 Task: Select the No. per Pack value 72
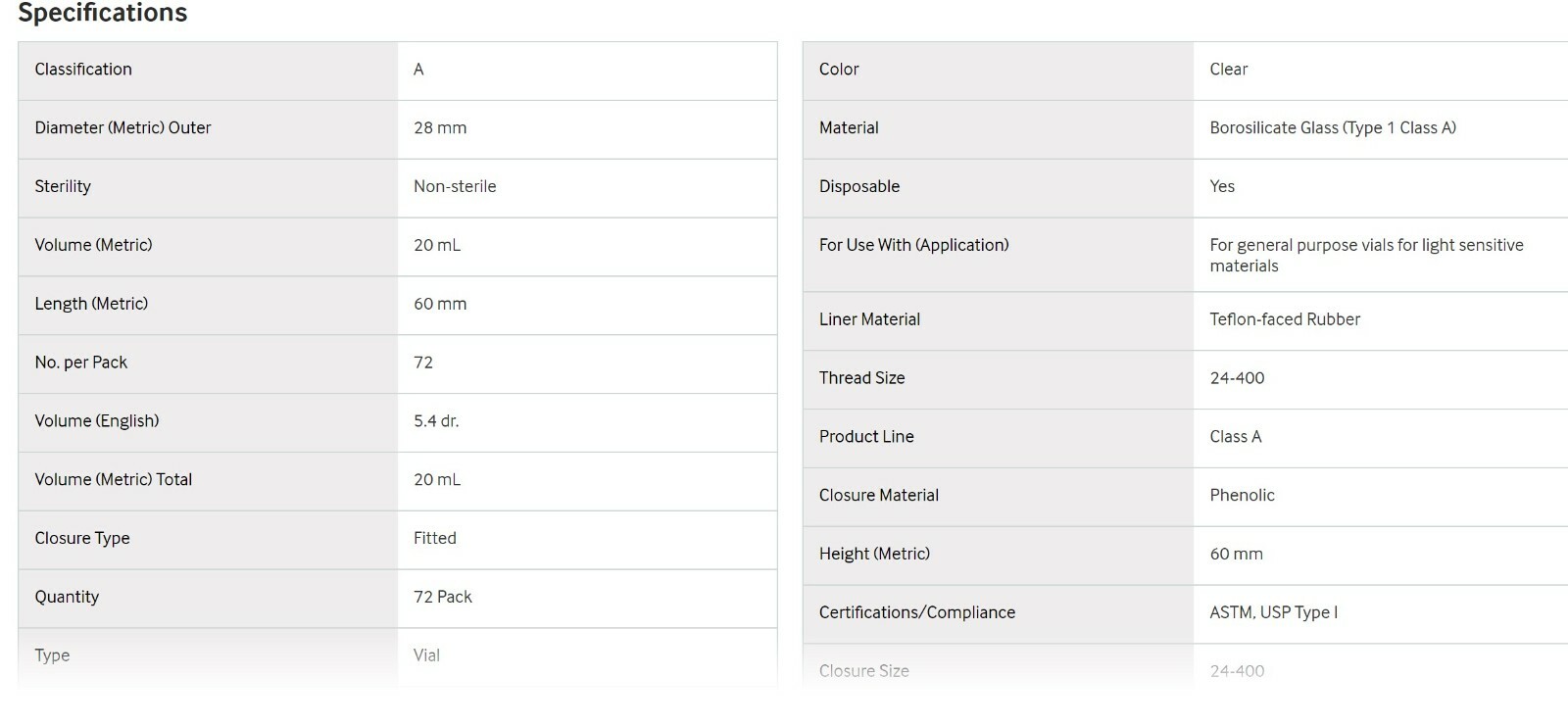[x=423, y=363]
